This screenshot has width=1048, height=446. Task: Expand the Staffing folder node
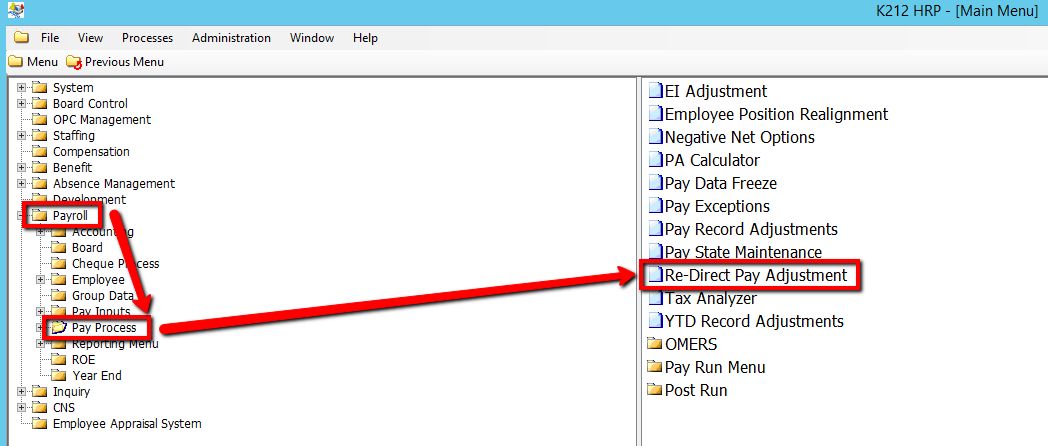coord(22,136)
